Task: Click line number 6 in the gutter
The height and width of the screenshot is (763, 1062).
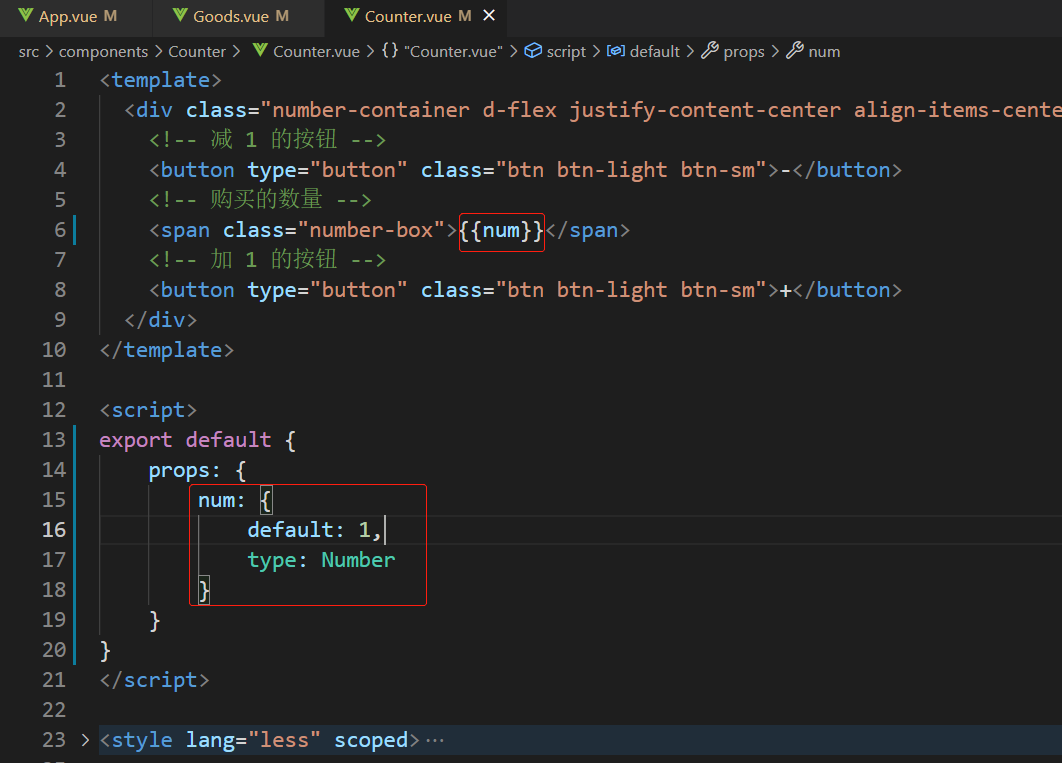Action: pyautogui.click(x=60, y=230)
